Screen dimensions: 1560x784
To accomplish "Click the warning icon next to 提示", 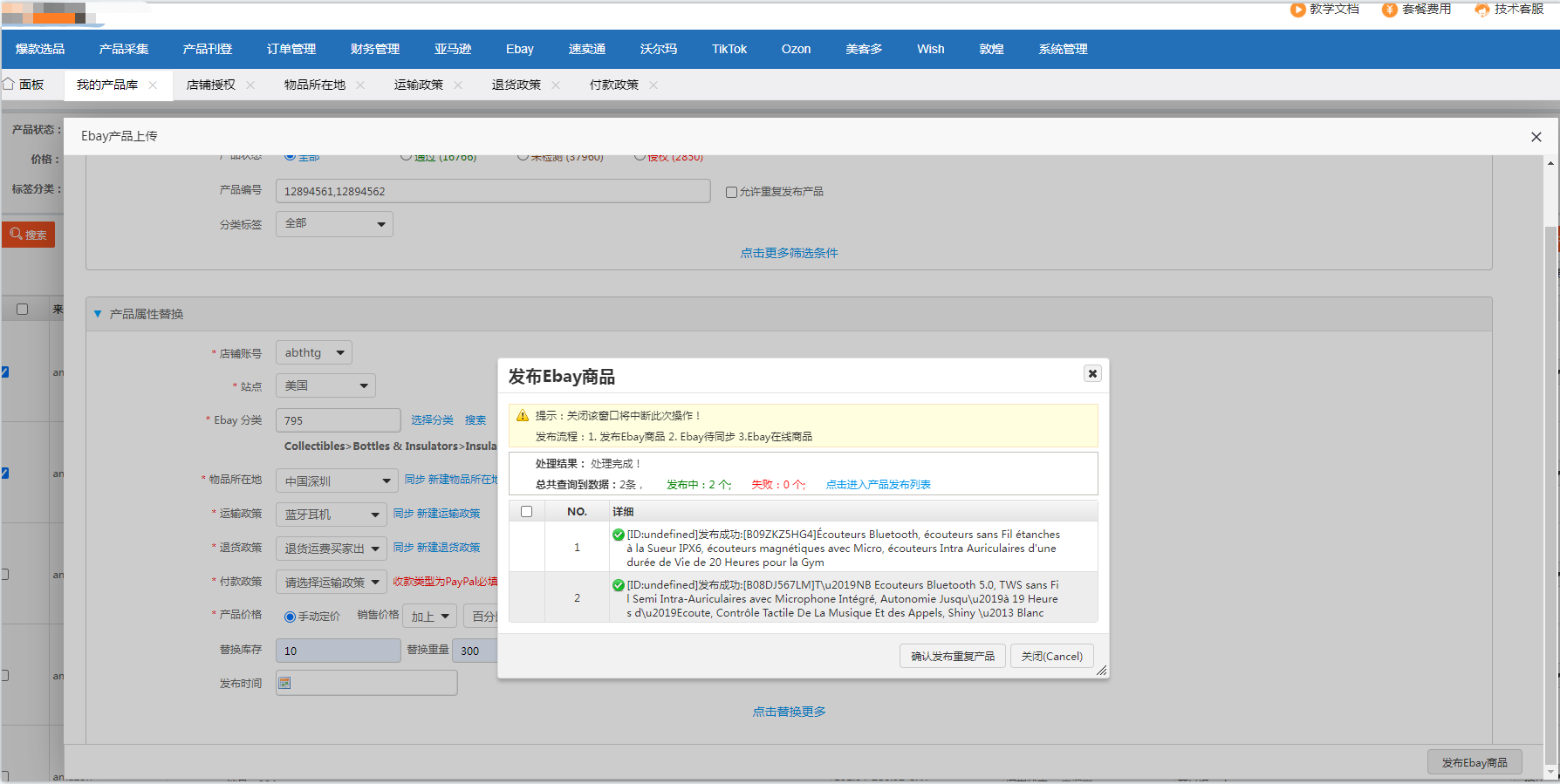I will 523,416.
